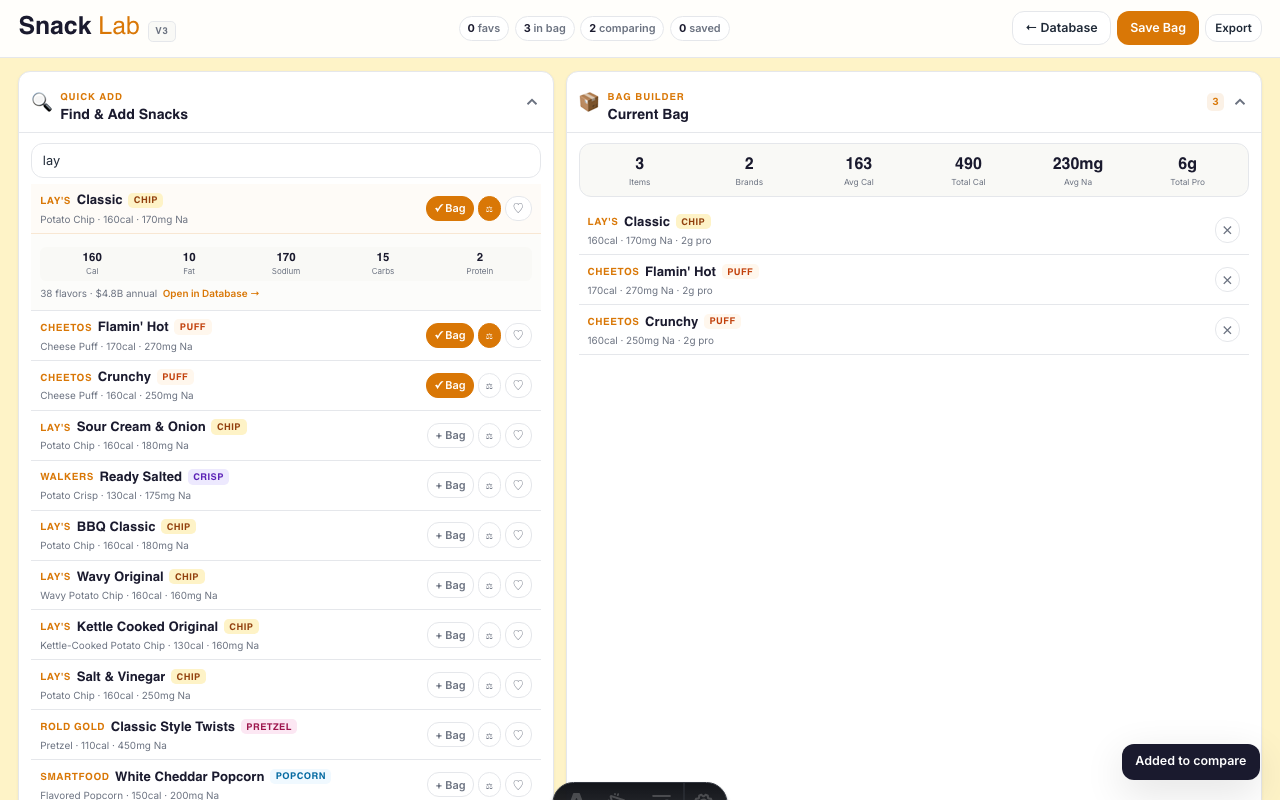Collapse the Quick Add panel

532,102
